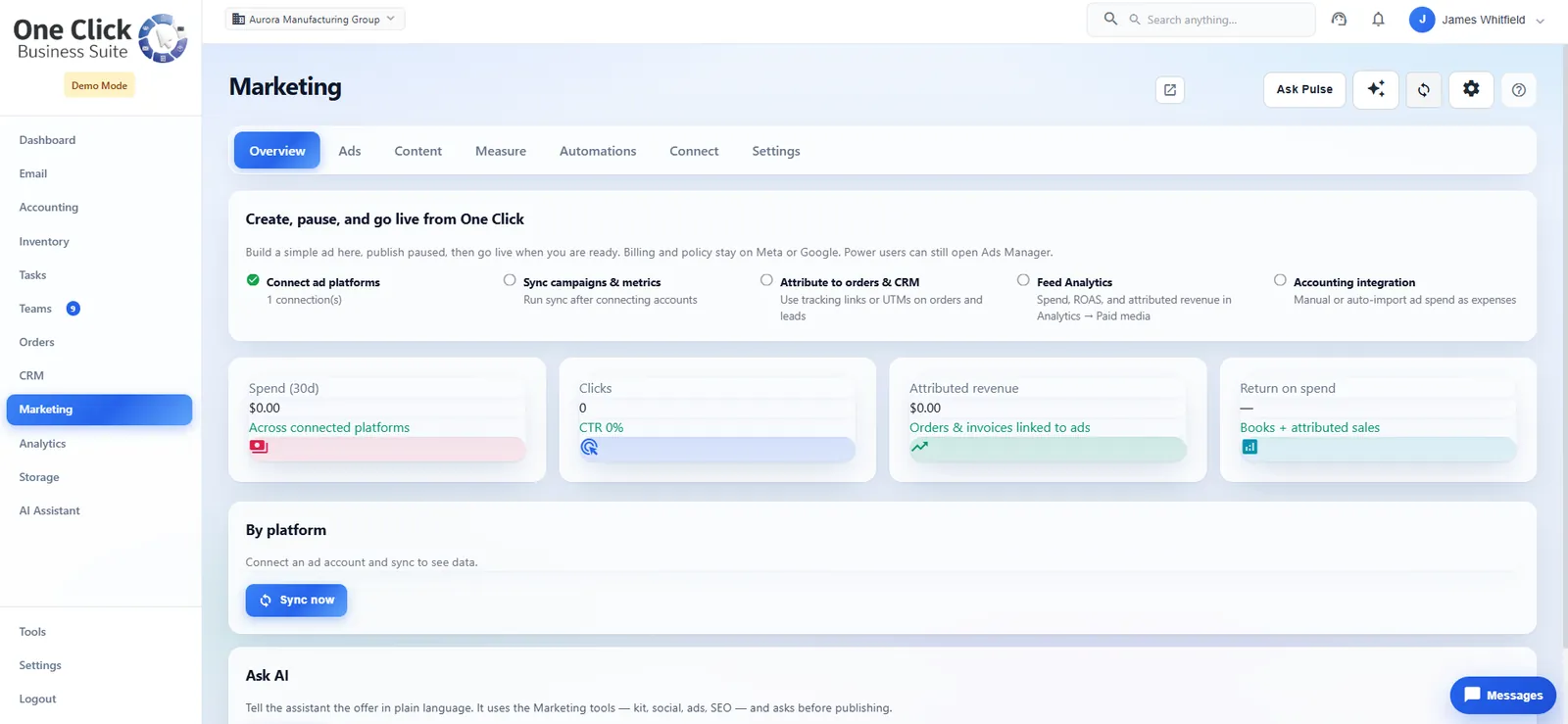
Task: Open the AI sparkle assistant icon
Action: pos(1376,89)
